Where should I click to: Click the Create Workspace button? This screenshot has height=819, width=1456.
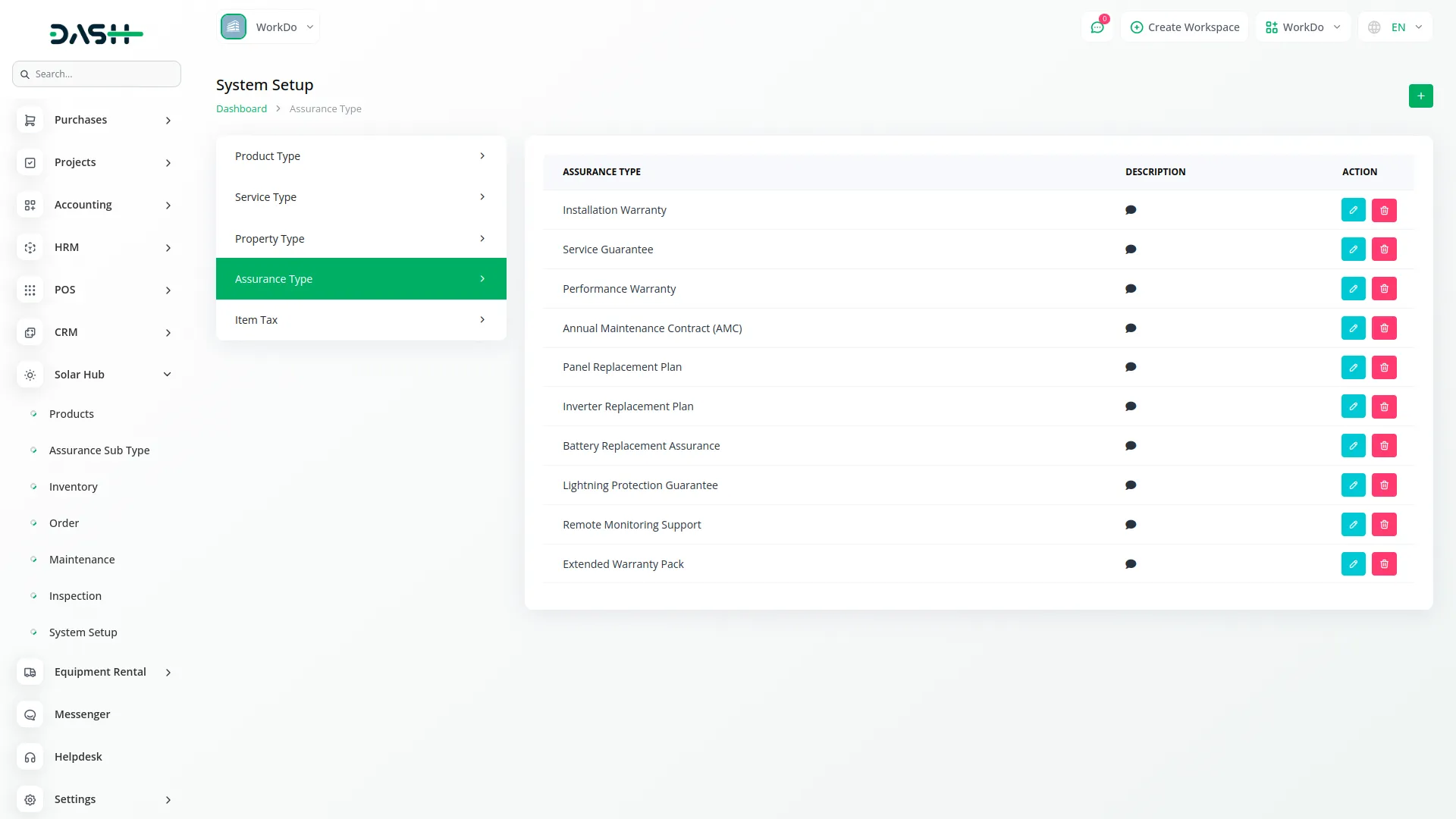click(1185, 27)
